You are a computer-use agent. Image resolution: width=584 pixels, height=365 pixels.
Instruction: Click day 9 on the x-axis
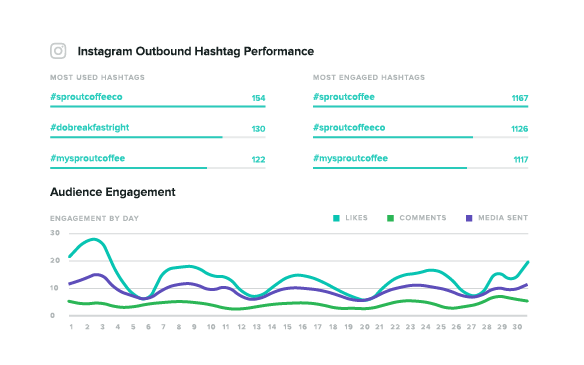(194, 327)
